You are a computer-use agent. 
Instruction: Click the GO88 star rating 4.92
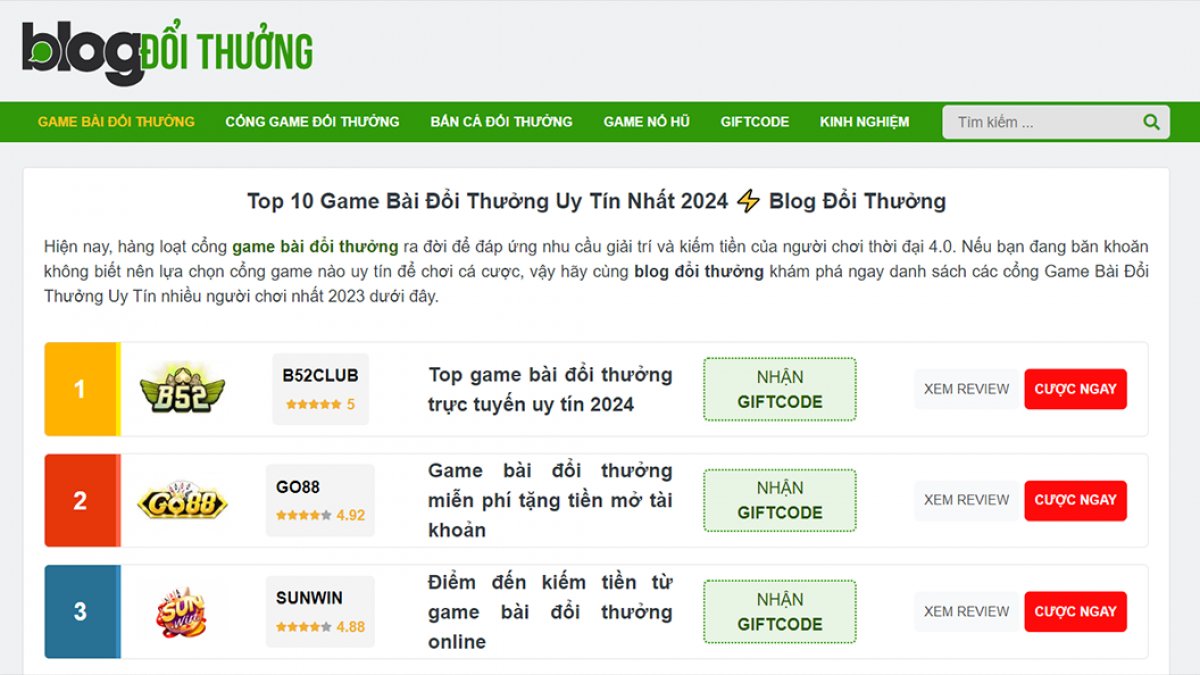point(320,516)
